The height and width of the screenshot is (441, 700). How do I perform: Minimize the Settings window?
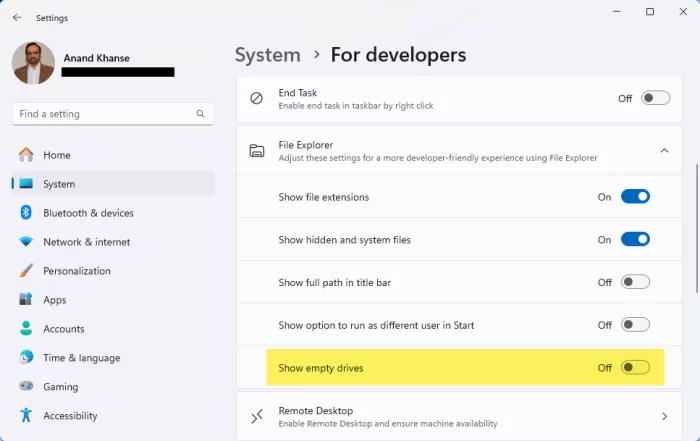pyautogui.click(x=617, y=12)
